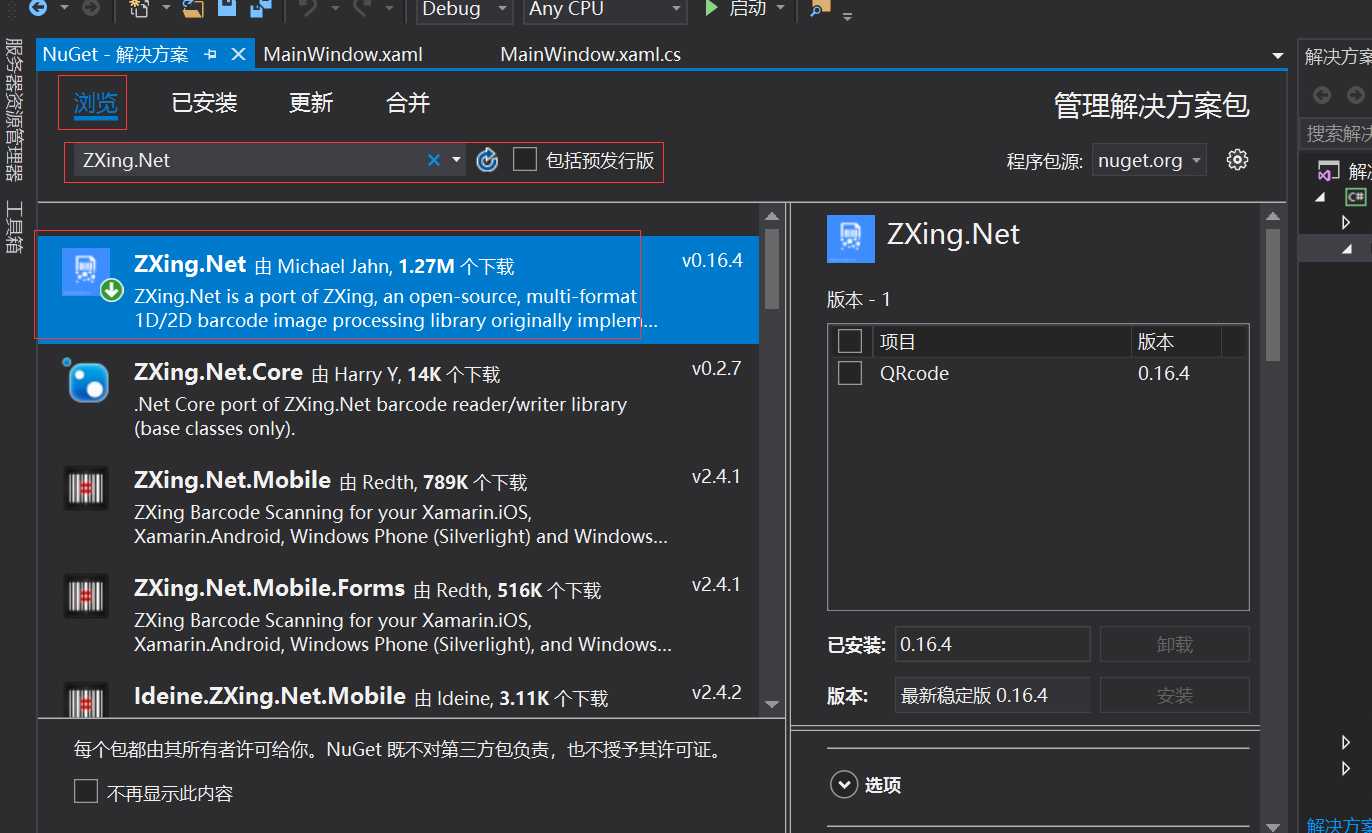Open NuGet settings gear icon
Viewport: 1372px width, 833px height.
1238,160
